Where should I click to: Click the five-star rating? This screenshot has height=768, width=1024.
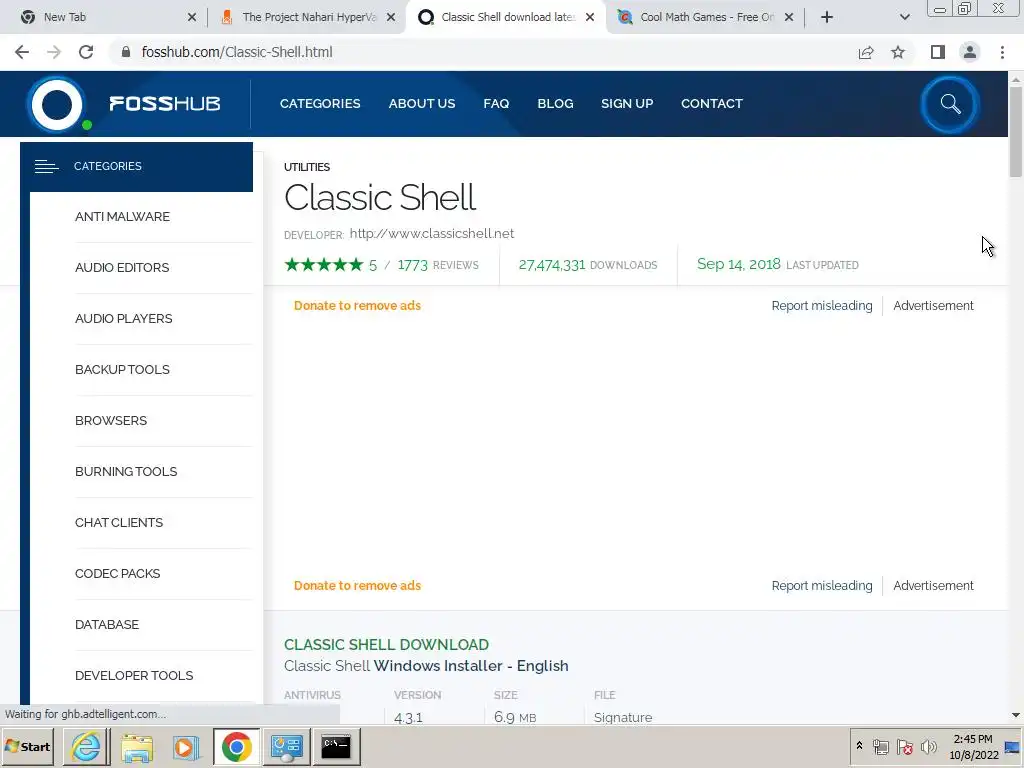pos(324,264)
